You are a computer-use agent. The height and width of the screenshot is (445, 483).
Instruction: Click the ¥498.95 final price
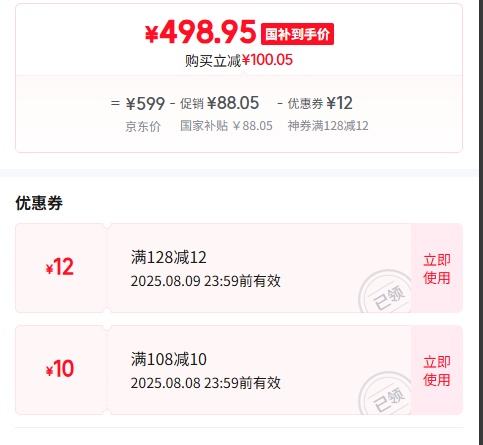(200, 32)
